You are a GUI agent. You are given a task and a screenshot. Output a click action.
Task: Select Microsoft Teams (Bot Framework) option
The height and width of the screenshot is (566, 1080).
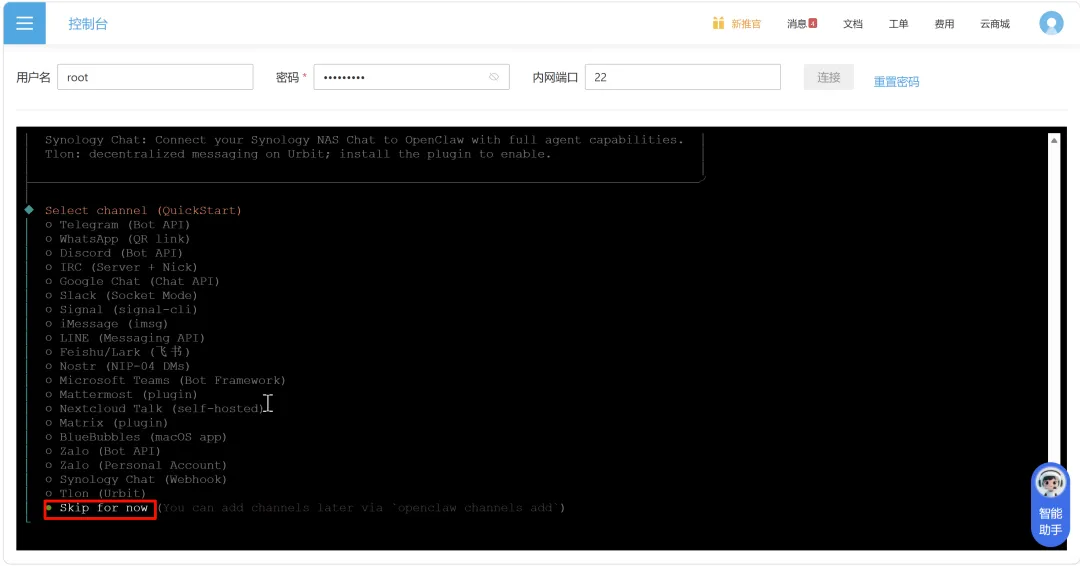[x=165, y=380]
